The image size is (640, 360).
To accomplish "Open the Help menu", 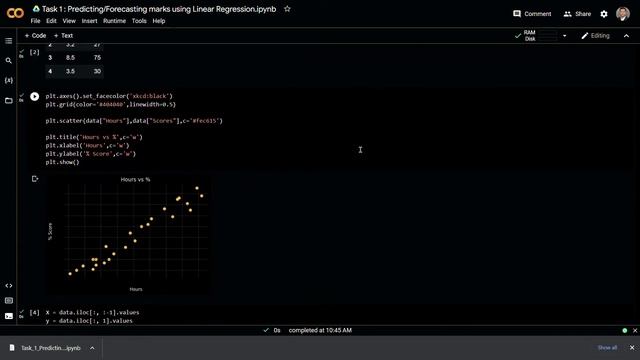I will click(159, 21).
